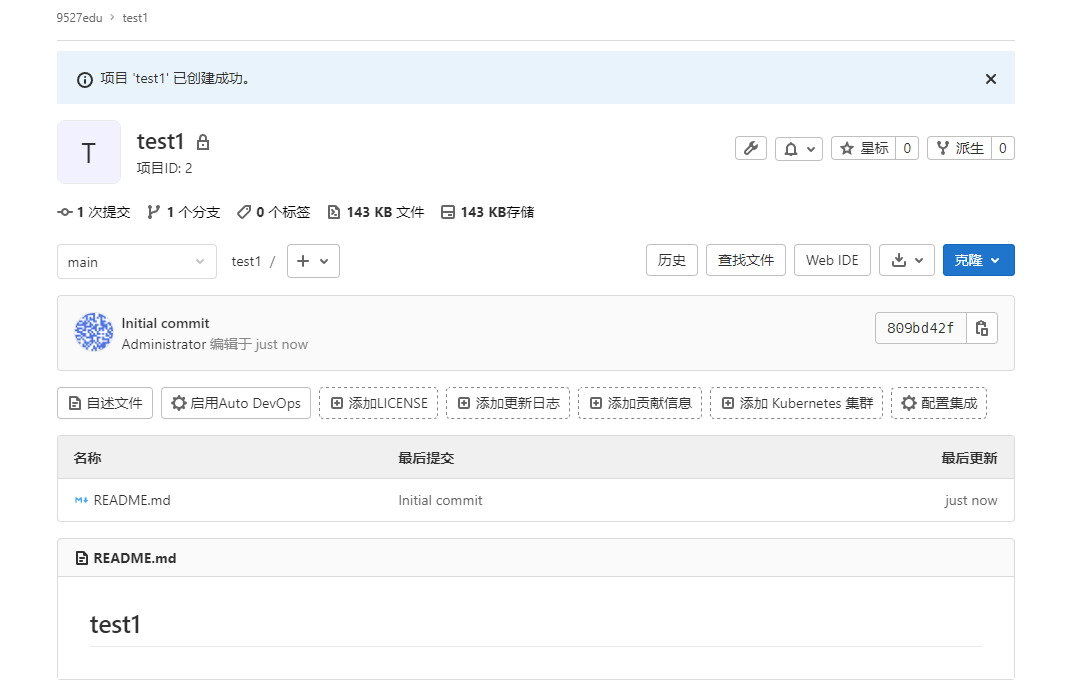Open the 1 个分支 branches link
The height and width of the screenshot is (695, 1070).
pyautogui.click(x=184, y=212)
